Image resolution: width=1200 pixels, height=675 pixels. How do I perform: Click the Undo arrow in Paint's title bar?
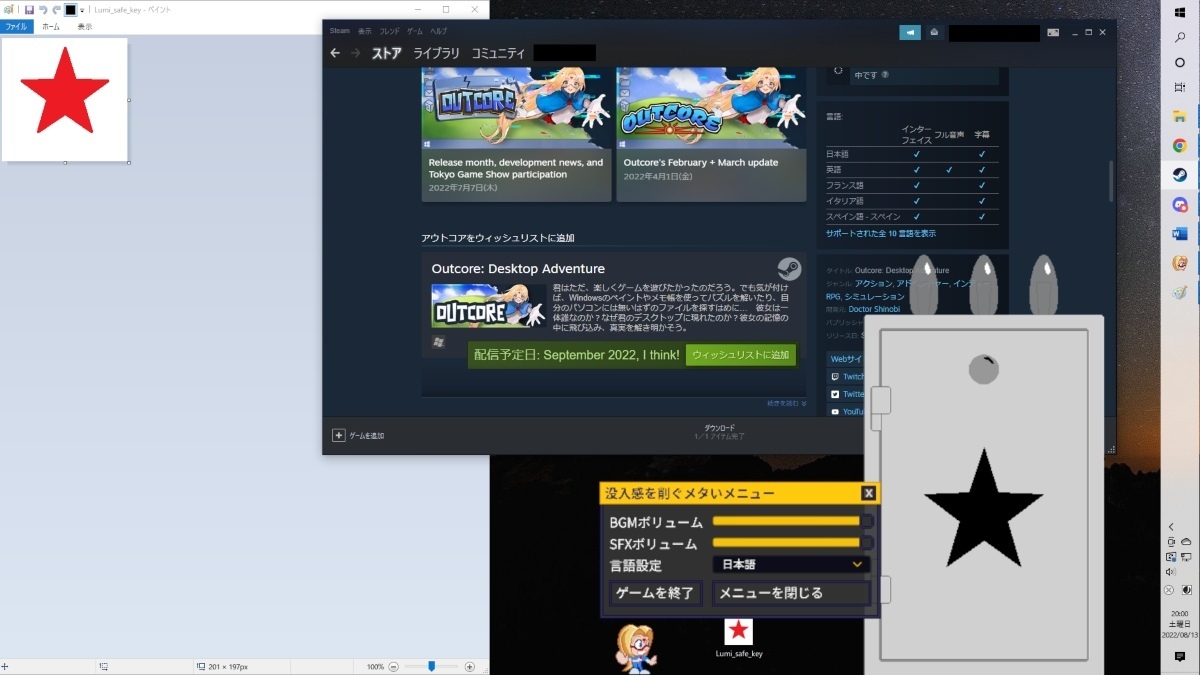click(x=43, y=9)
